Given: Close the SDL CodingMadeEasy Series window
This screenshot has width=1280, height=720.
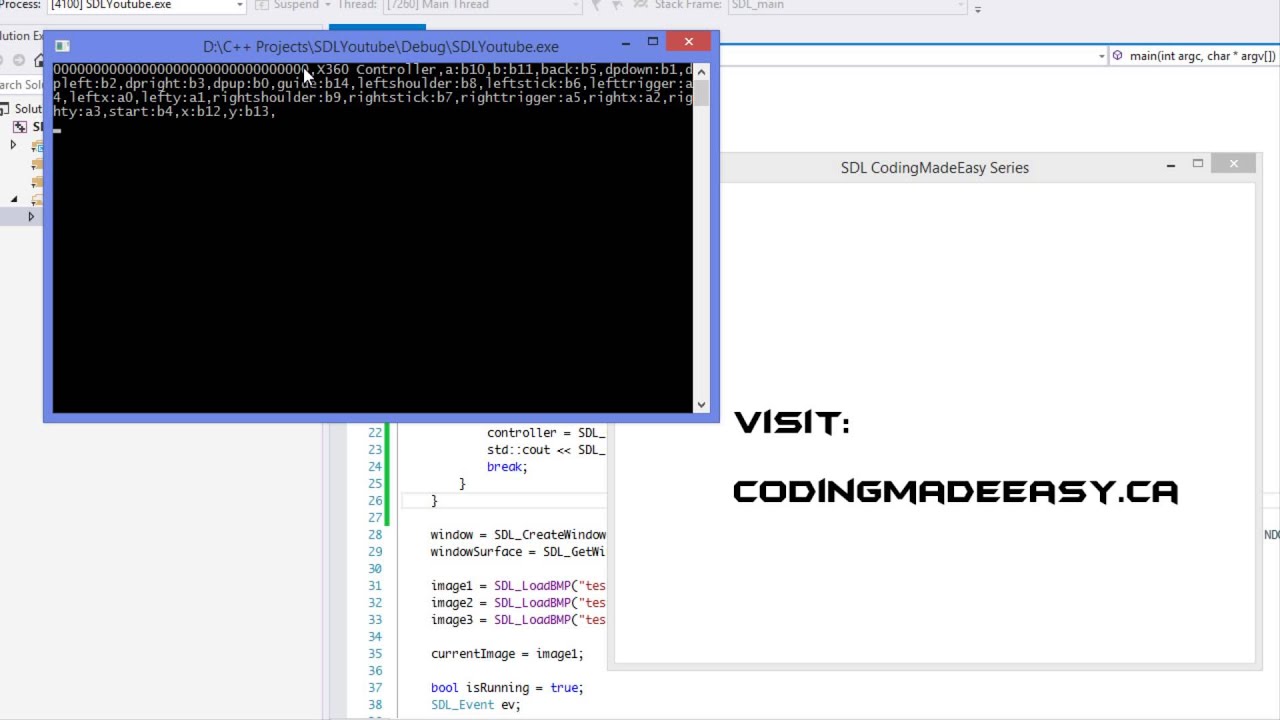Looking at the screenshot, I should coord(1234,164).
